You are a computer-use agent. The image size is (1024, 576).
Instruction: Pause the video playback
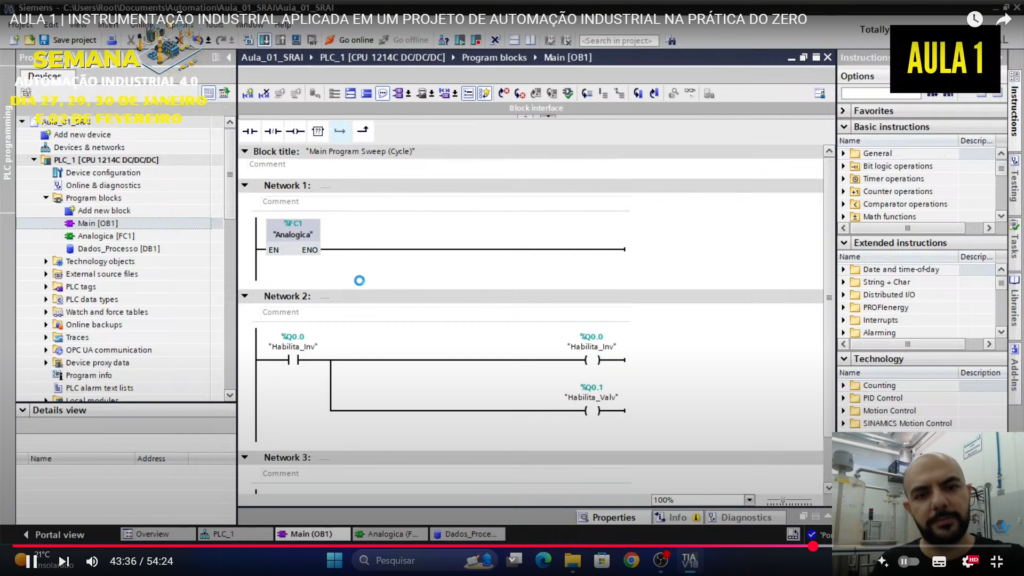pos(31,561)
